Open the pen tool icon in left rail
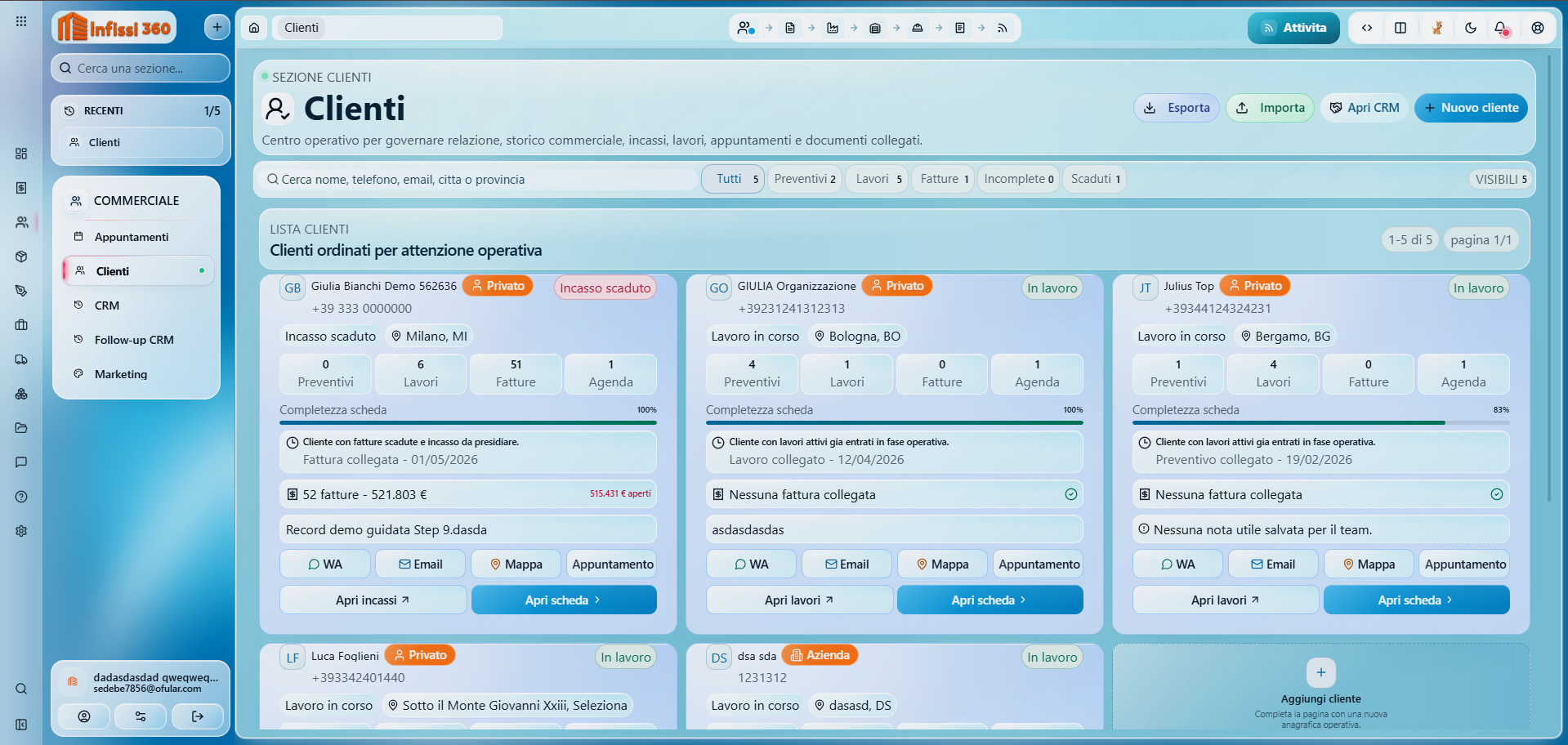1568x745 pixels. [x=21, y=291]
